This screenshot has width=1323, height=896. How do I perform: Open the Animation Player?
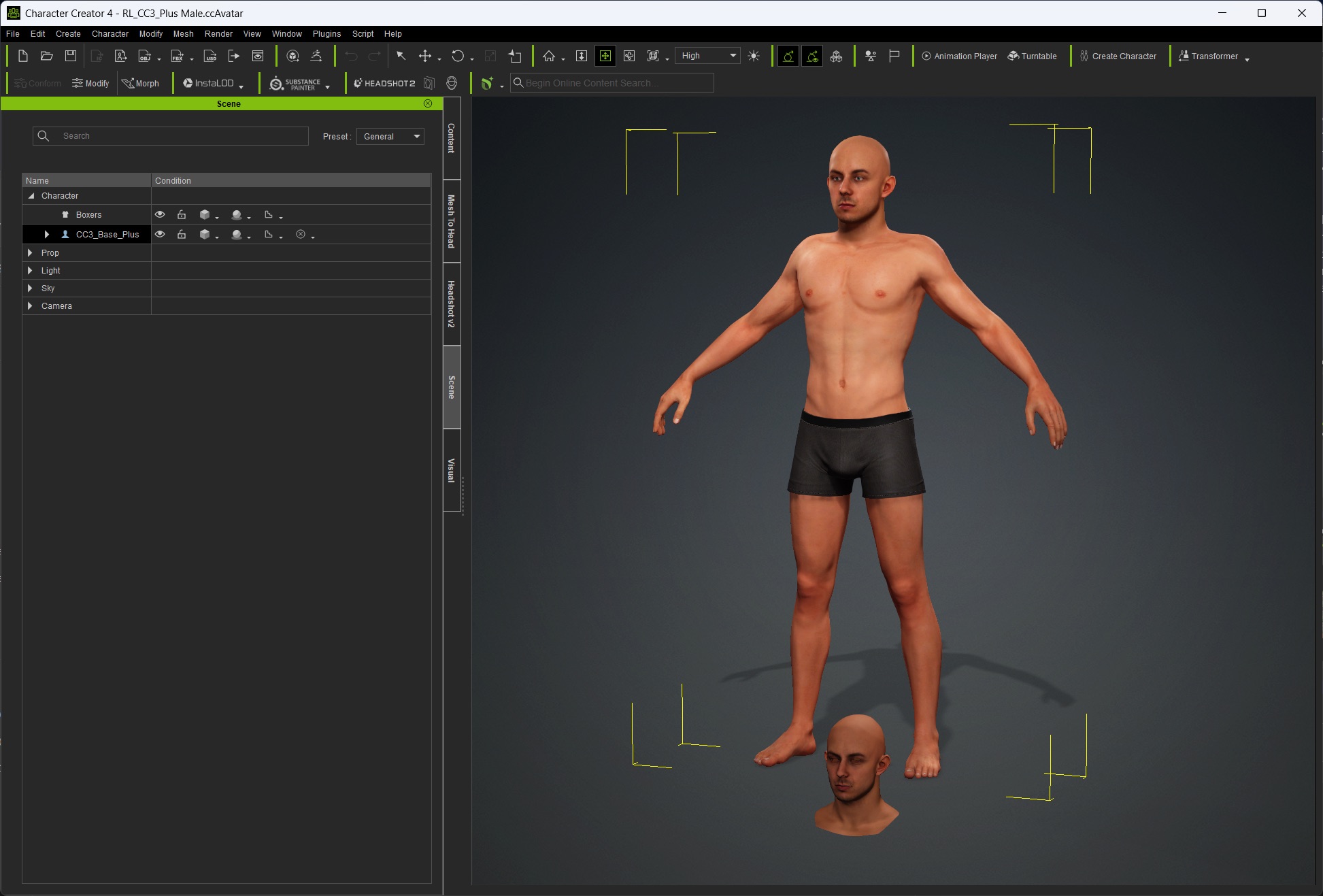point(959,56)
